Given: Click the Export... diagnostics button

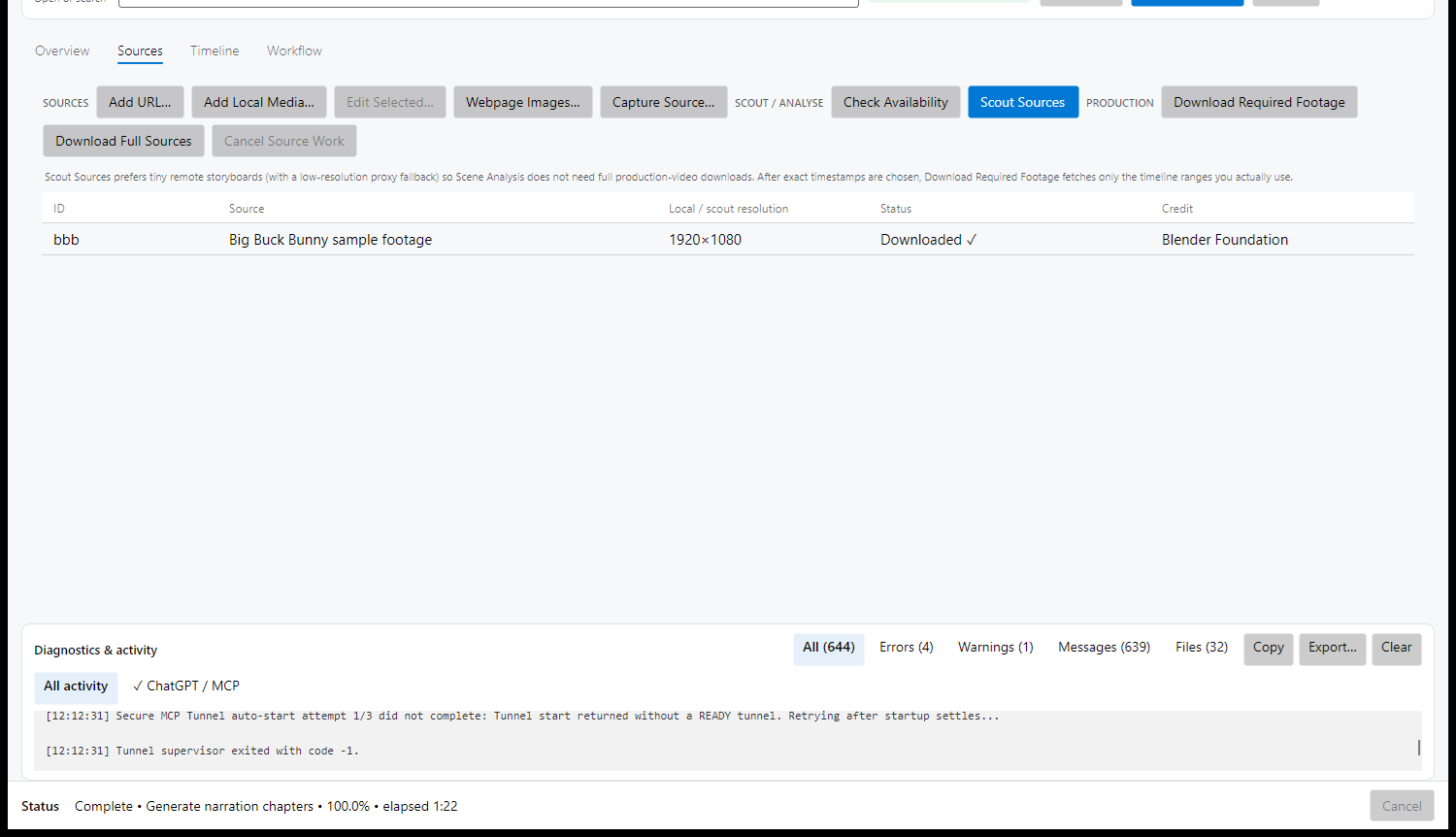Looking at the screenshot, I should click(x=1333, y=648).
